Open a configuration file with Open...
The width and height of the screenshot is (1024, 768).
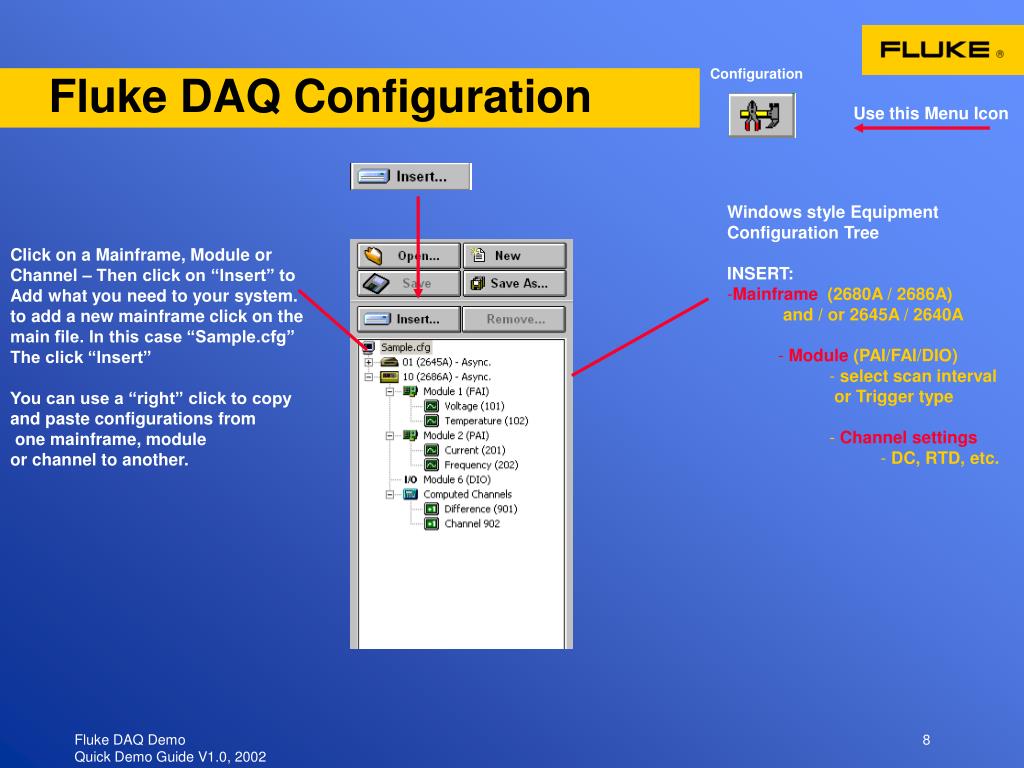[409, 256]
